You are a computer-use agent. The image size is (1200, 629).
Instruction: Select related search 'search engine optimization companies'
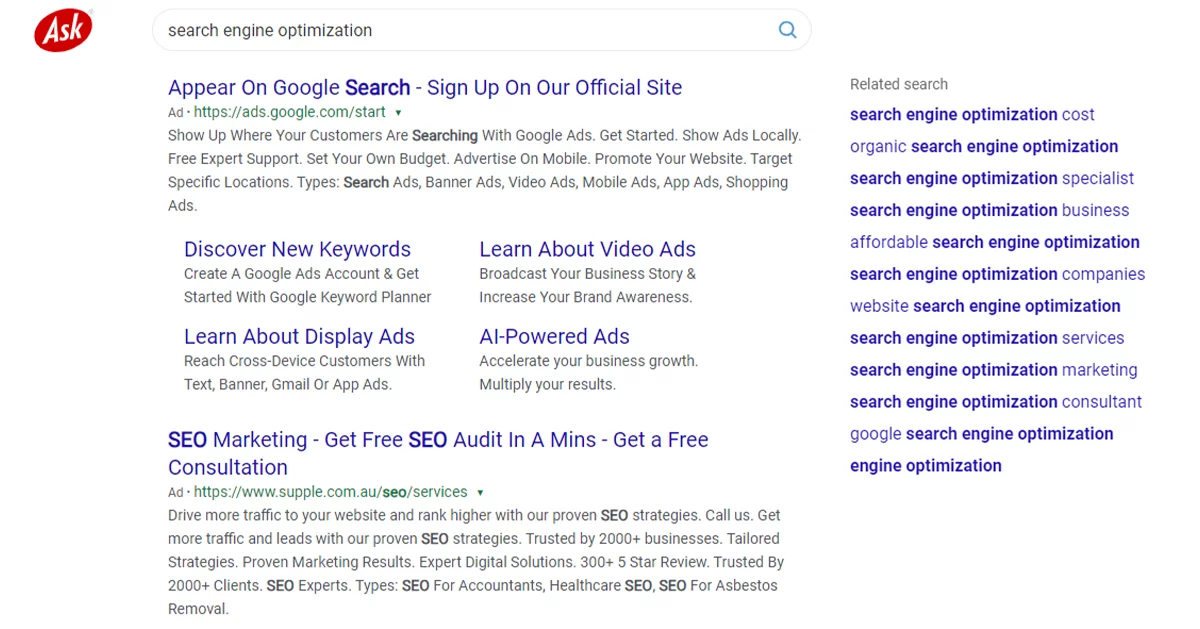tap(997, 274)
